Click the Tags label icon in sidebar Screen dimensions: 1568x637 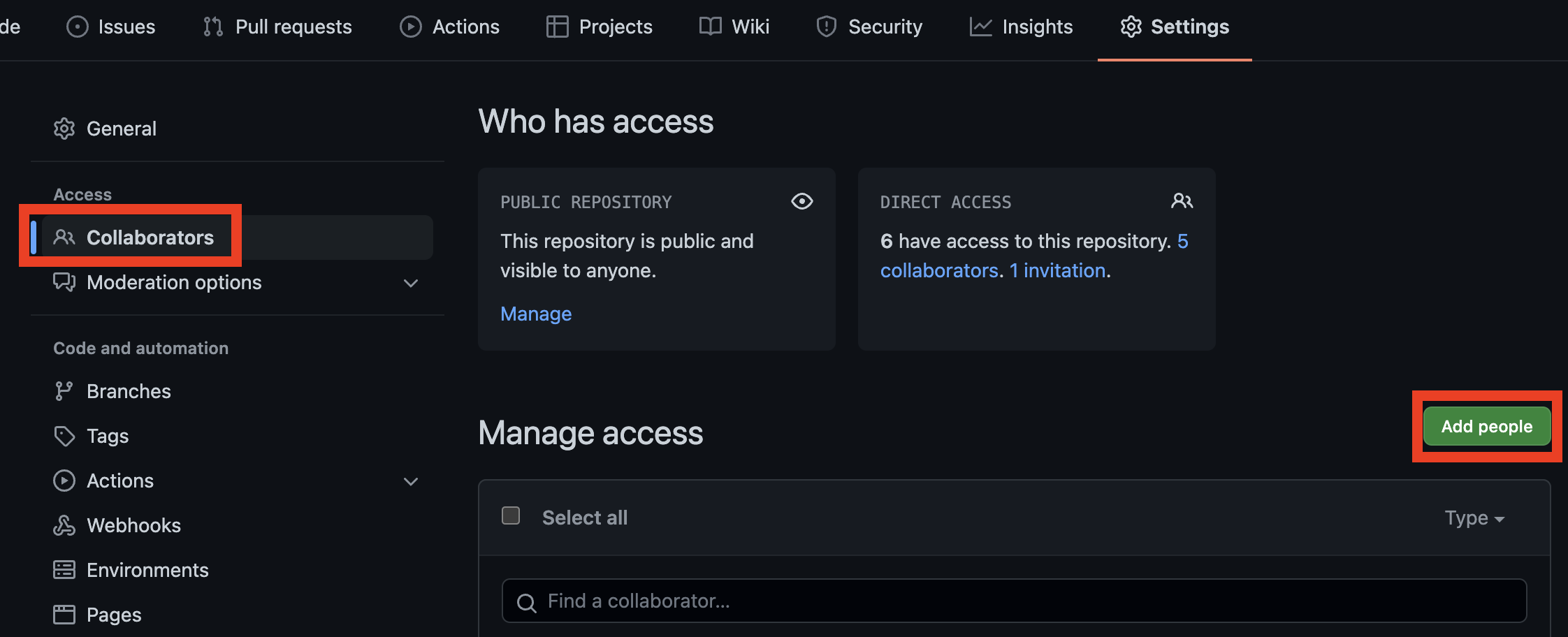point(64,436)
